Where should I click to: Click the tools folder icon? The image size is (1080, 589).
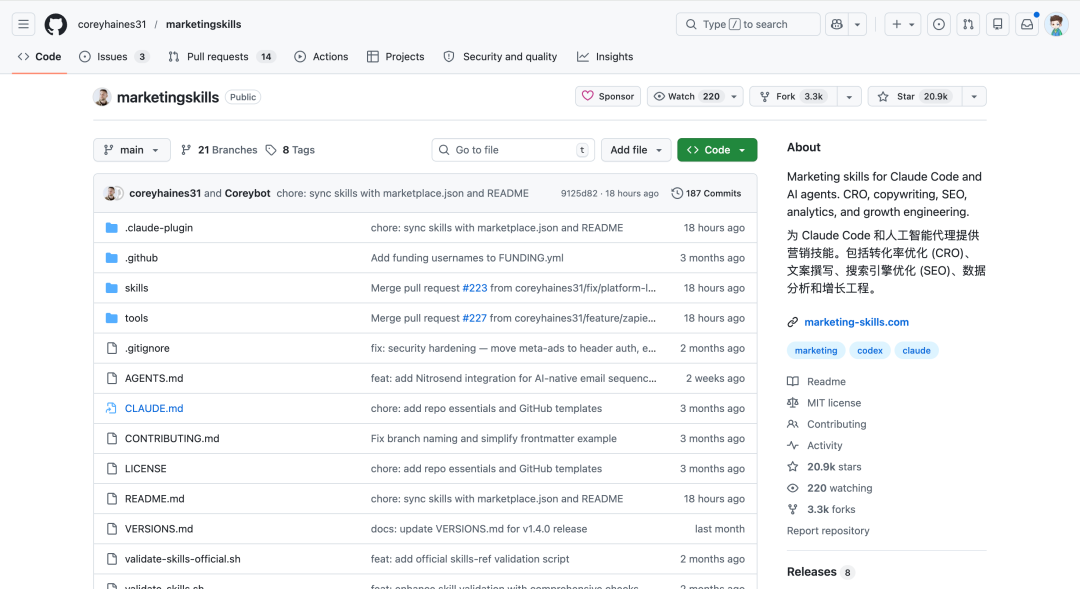click(112, 318)
